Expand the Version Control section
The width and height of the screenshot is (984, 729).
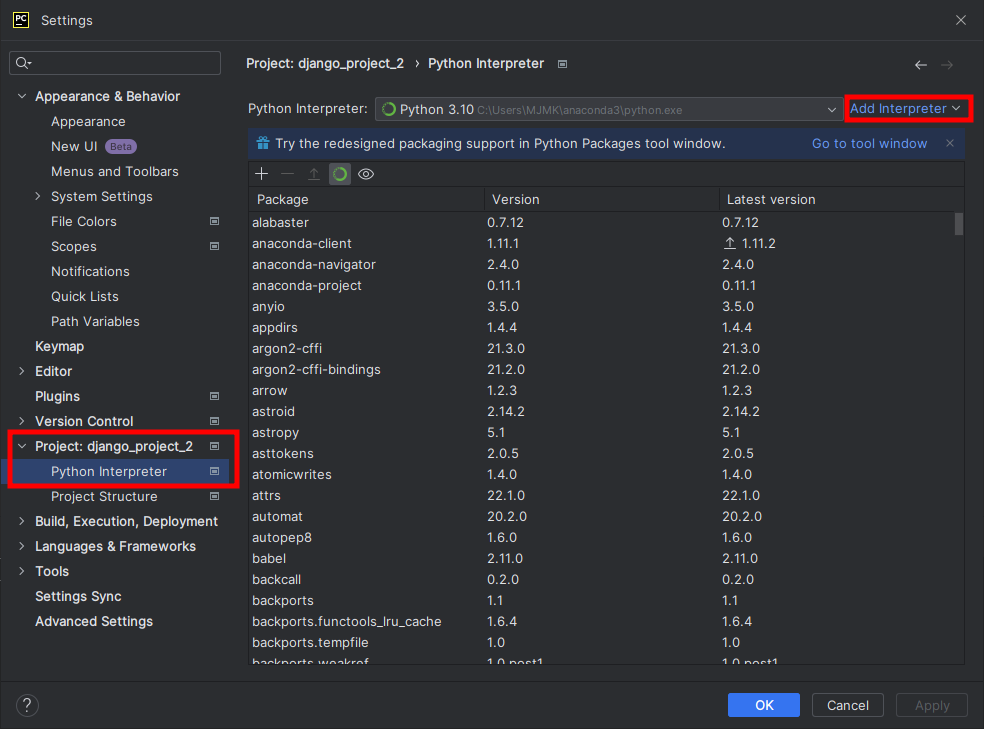point(22,422)
